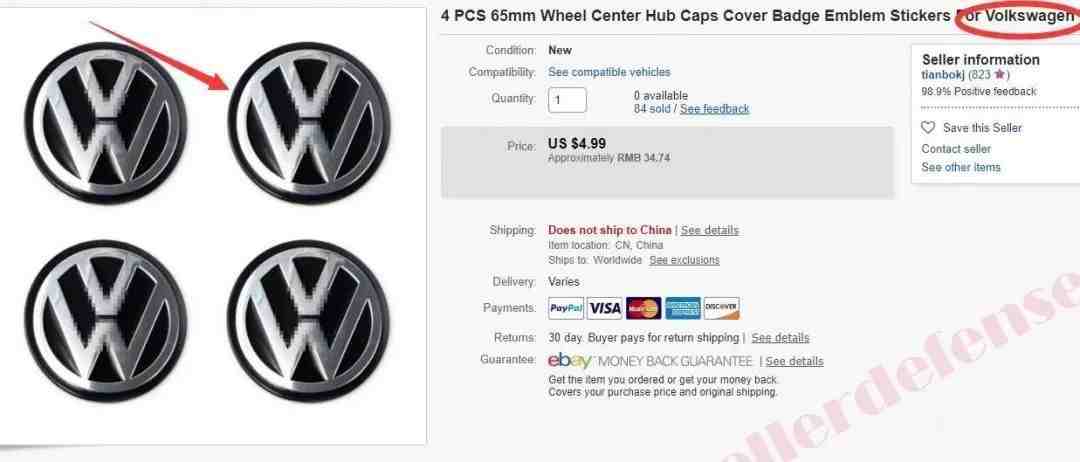Click the MasterCard payment icon

643,308
